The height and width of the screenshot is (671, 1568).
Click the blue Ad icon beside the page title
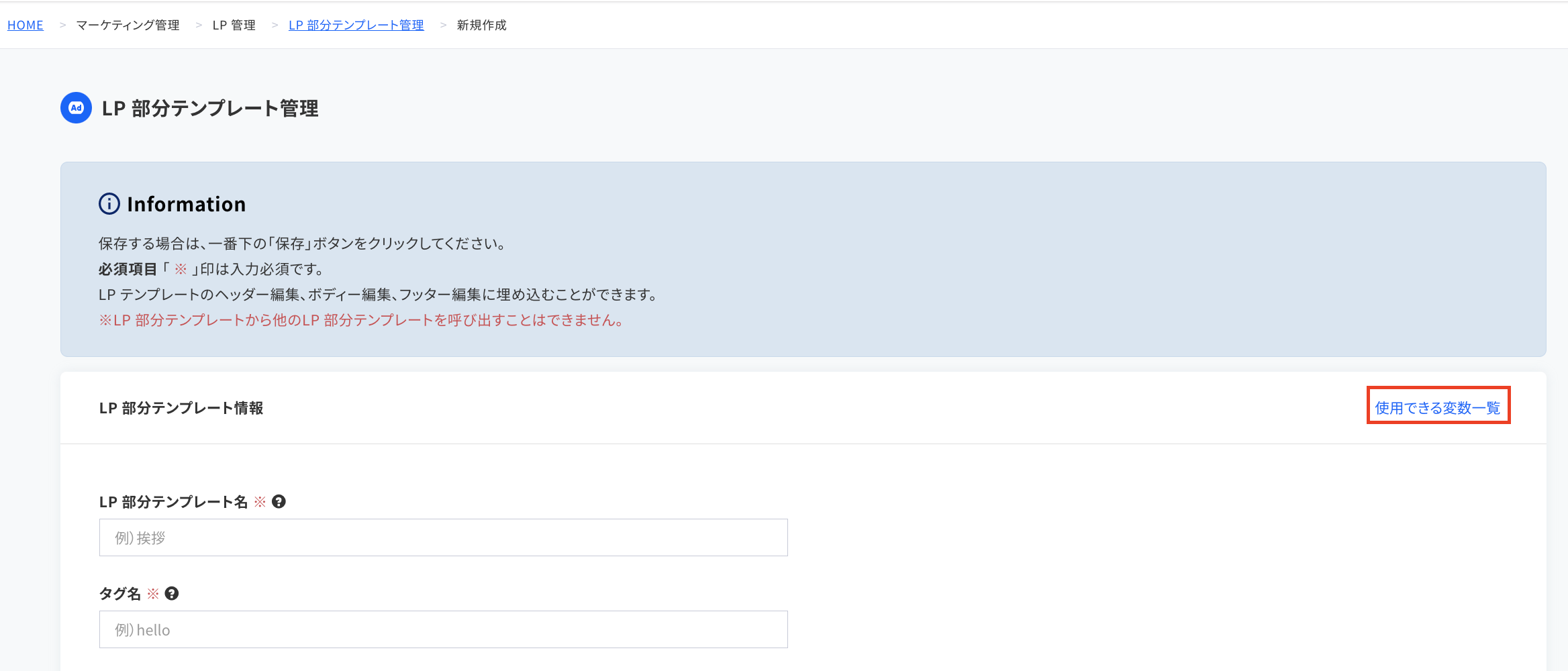[x=76, y=108]
